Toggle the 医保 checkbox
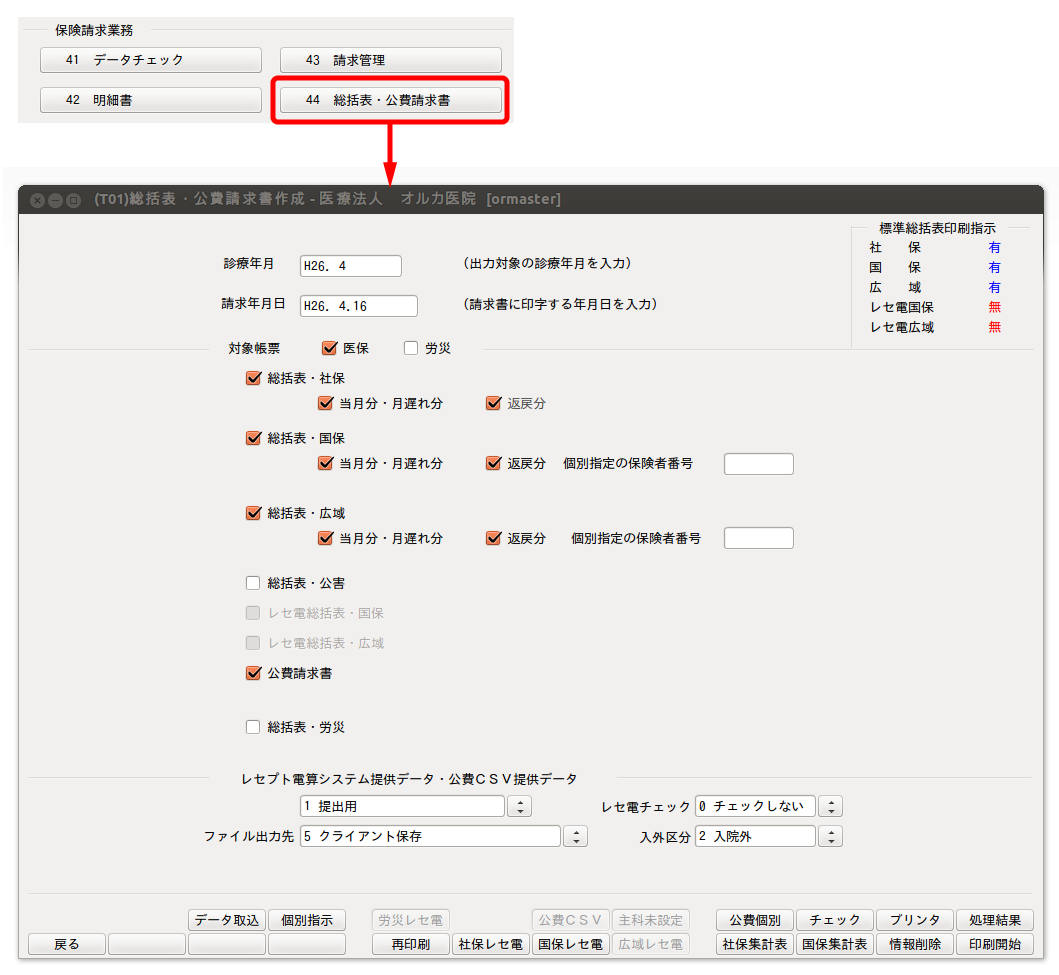1059x975 pixels. 330,348
